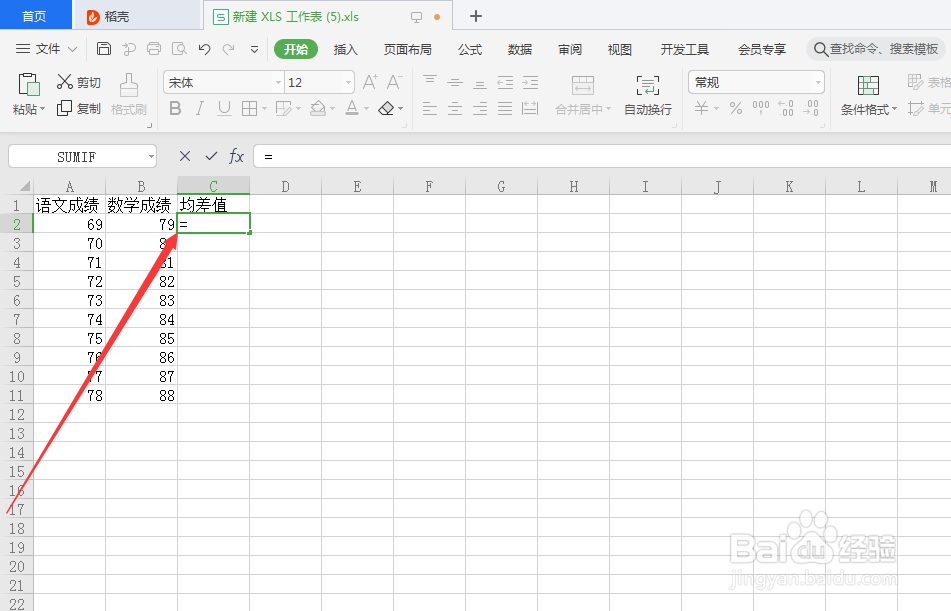Justify text alignment icon
Screen dimensions: 951x611
click(x=505, y=109)
